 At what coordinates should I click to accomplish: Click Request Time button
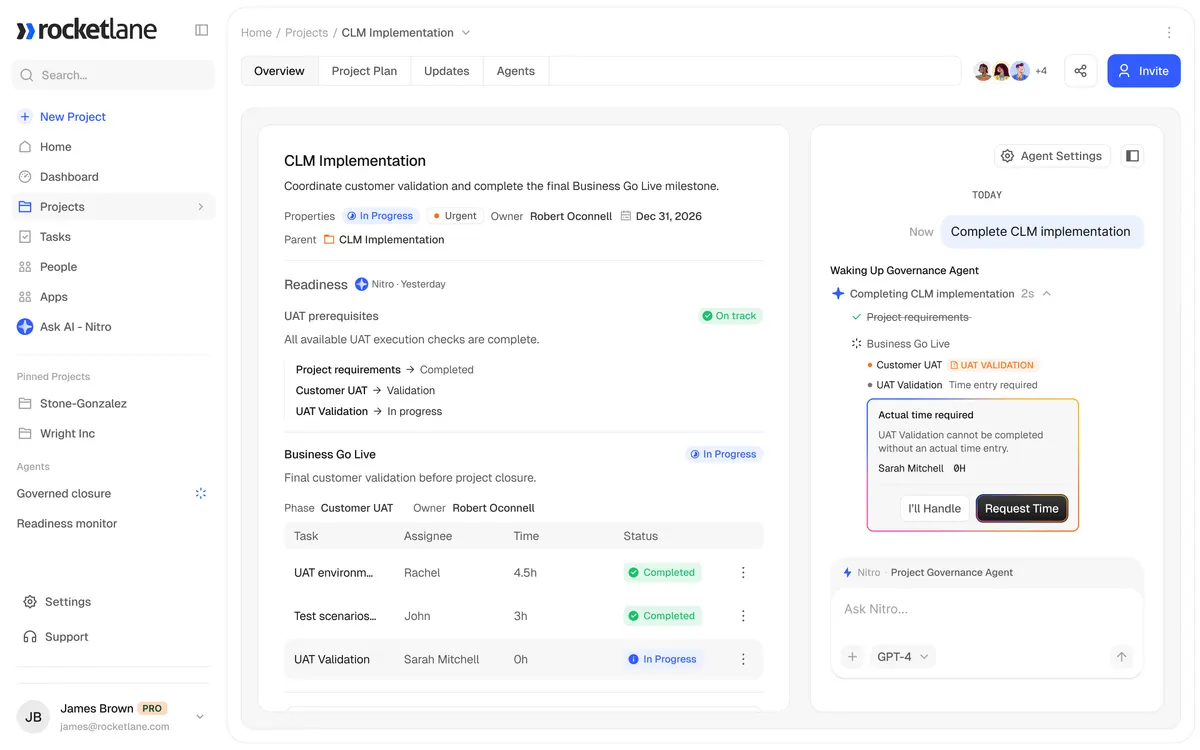pyautogui.click(x=1022, y=509)
